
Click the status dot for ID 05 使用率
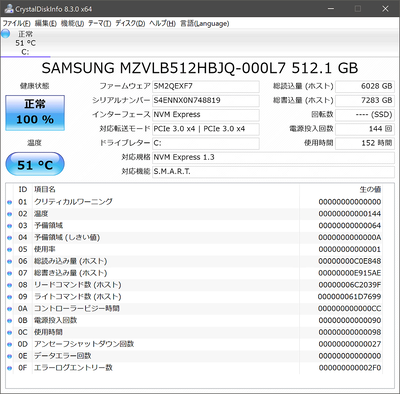[10, 250]
